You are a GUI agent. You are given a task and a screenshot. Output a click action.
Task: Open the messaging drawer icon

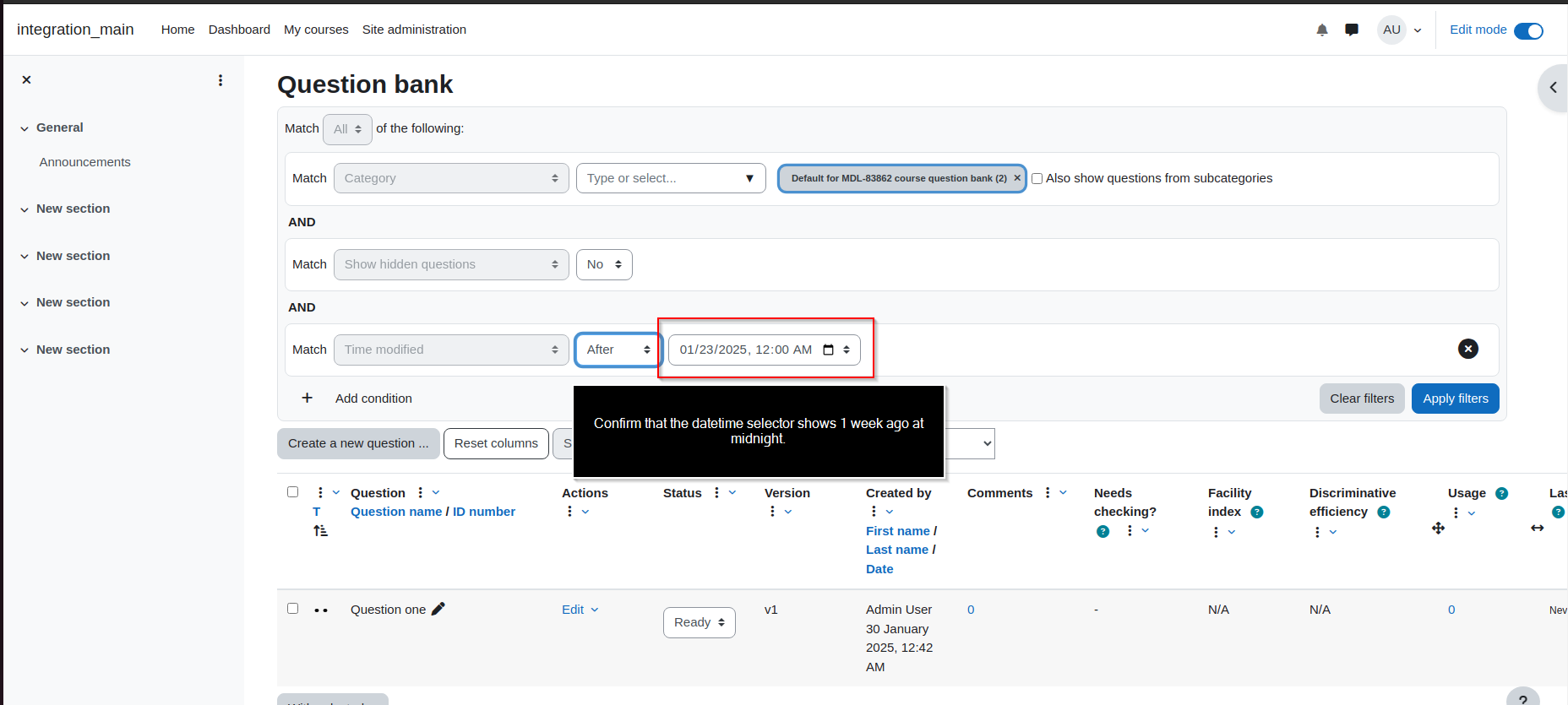point(1352,30)
